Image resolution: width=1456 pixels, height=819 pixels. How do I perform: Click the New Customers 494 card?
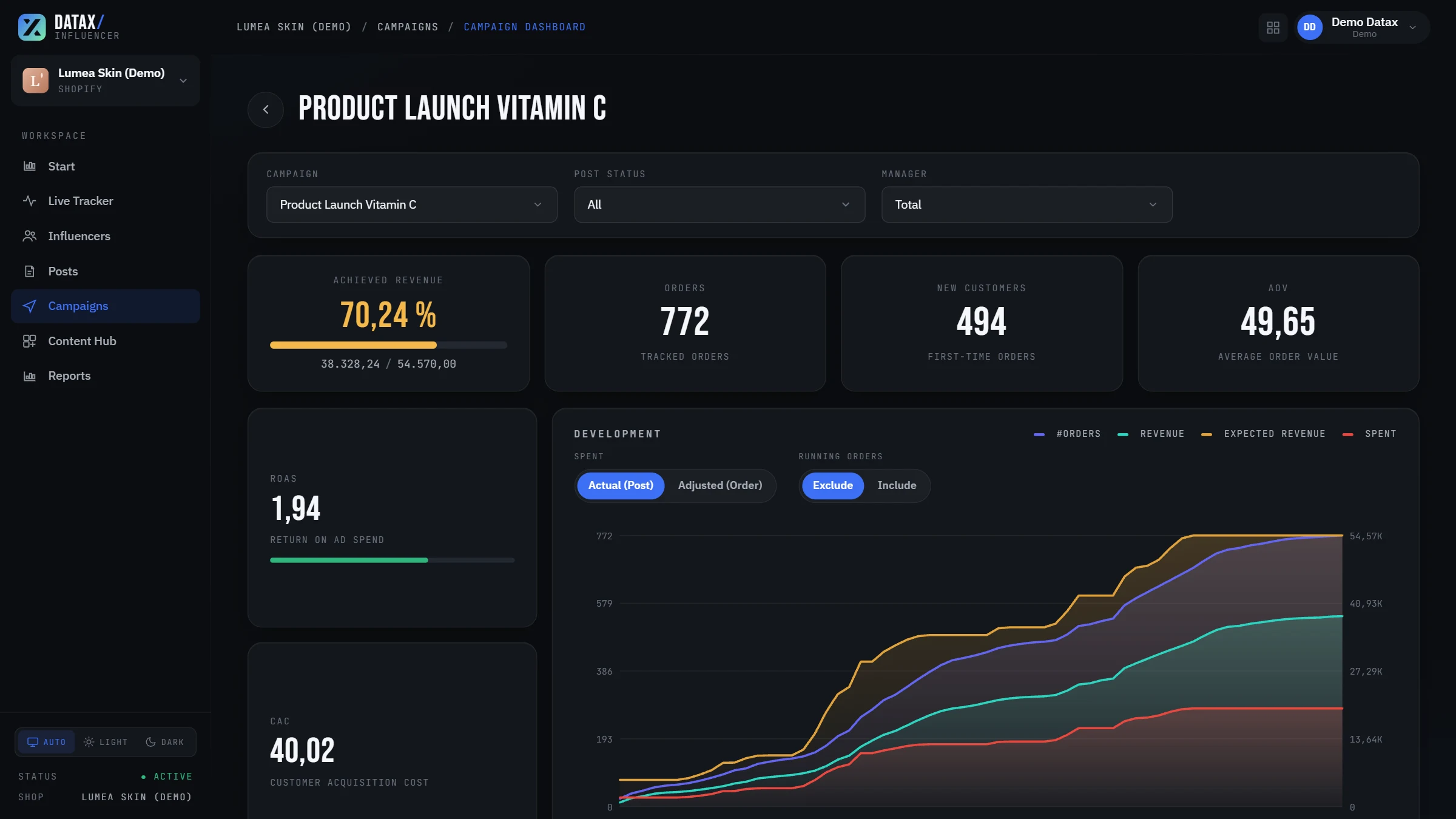982,323
